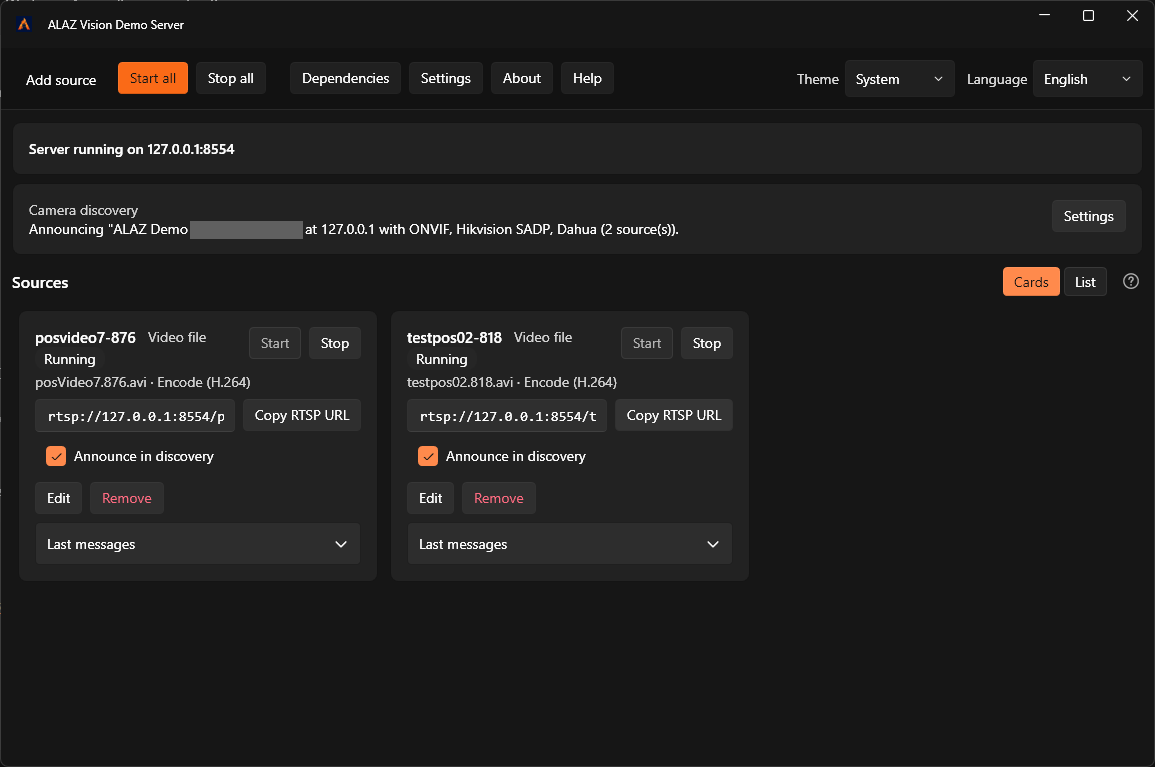Expand Last messages for testpos02-818
Screen dimensions: 1155x767
point(569,544)
